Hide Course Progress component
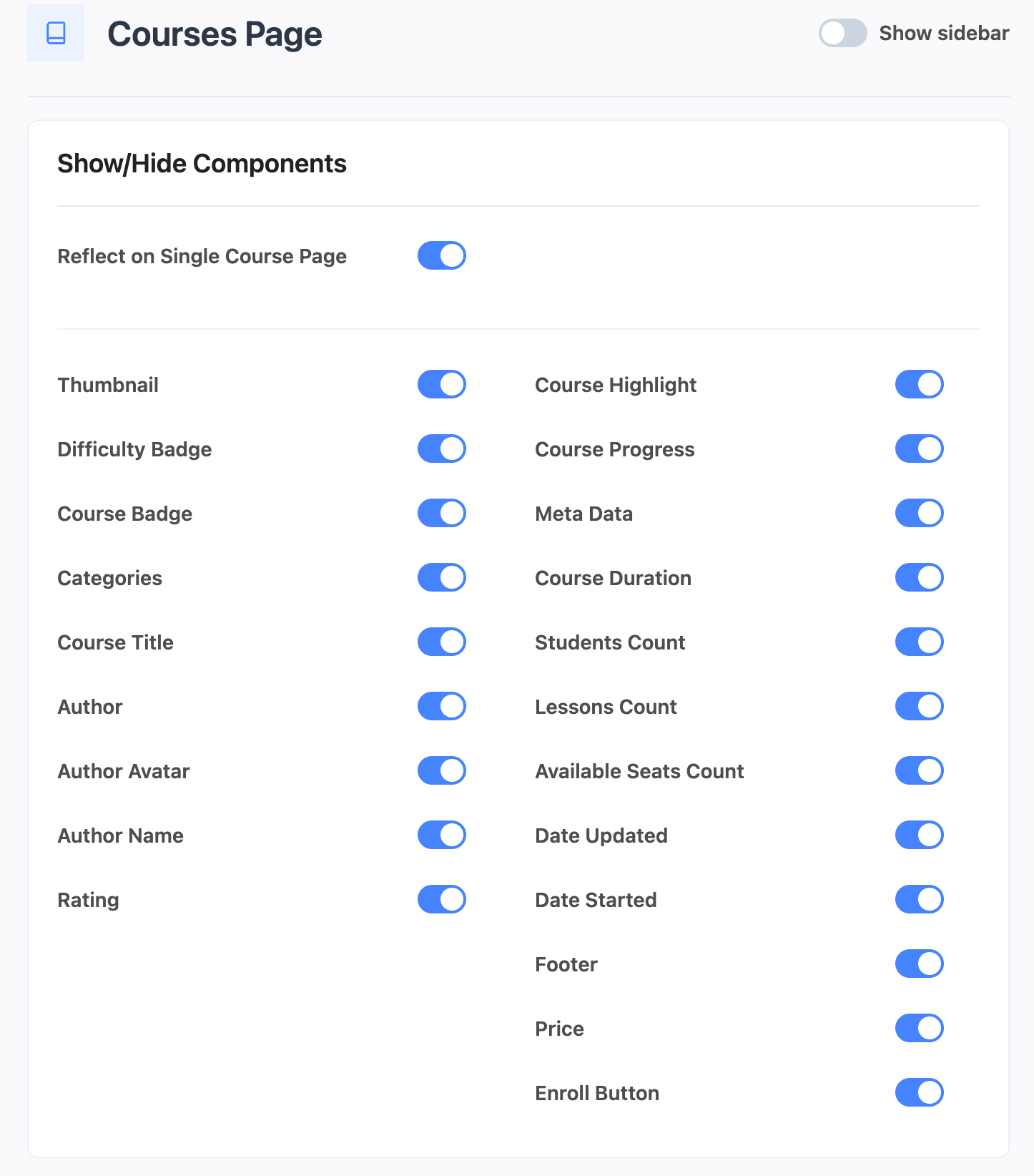 click(x=920, y=449)
